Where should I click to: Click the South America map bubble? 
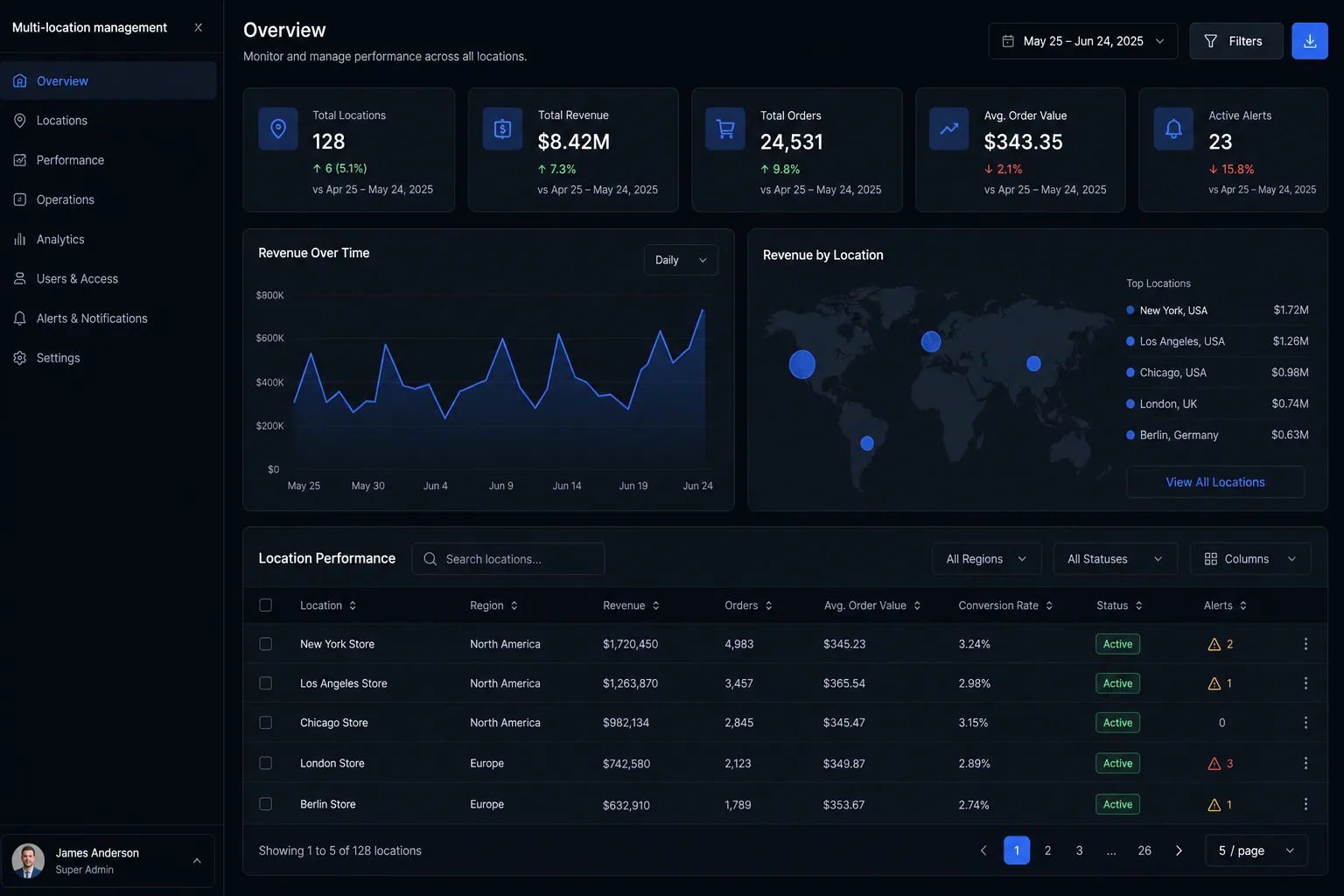click(x=867, y=444)
